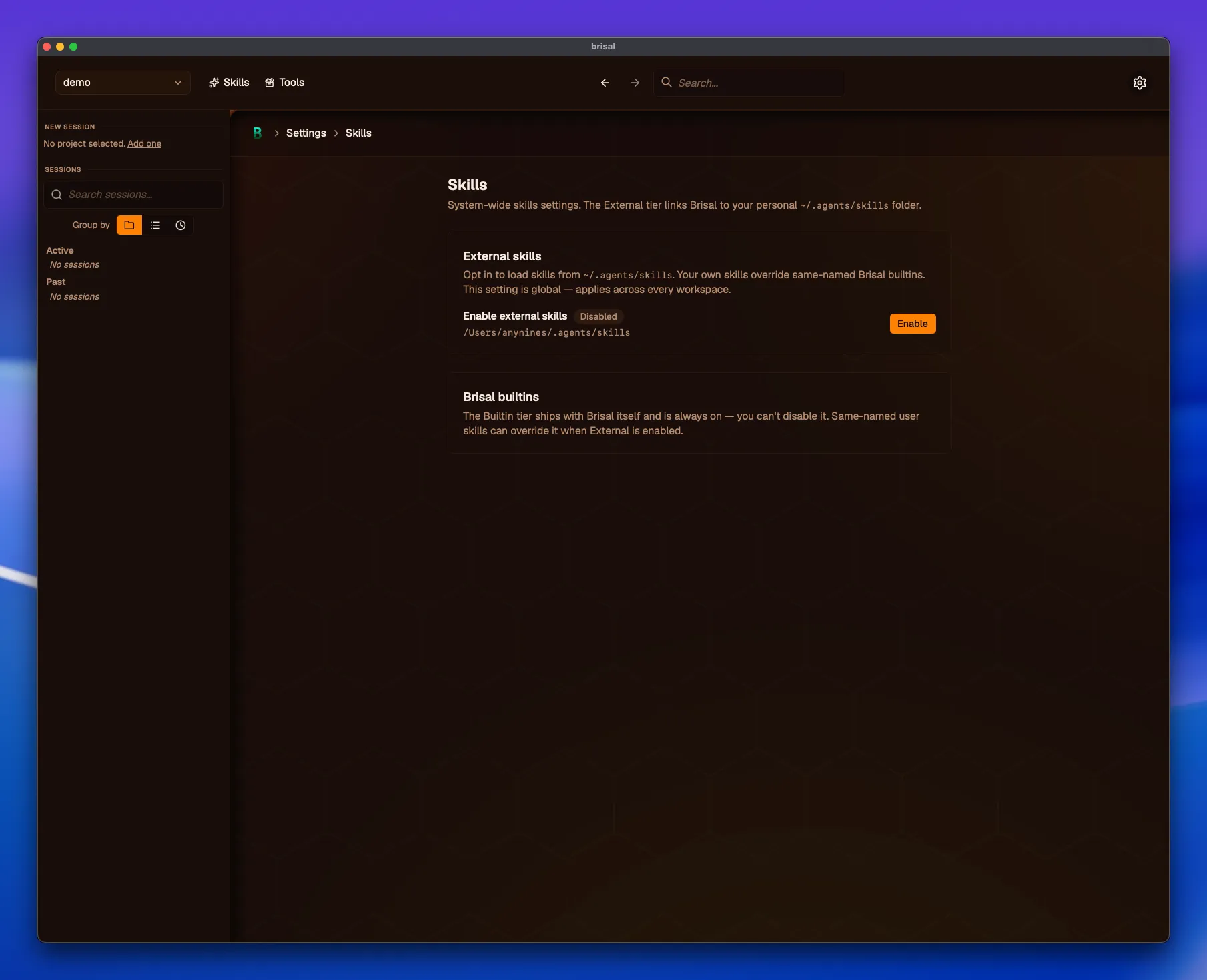Open settings via the gear icon

pos(1139,83)
